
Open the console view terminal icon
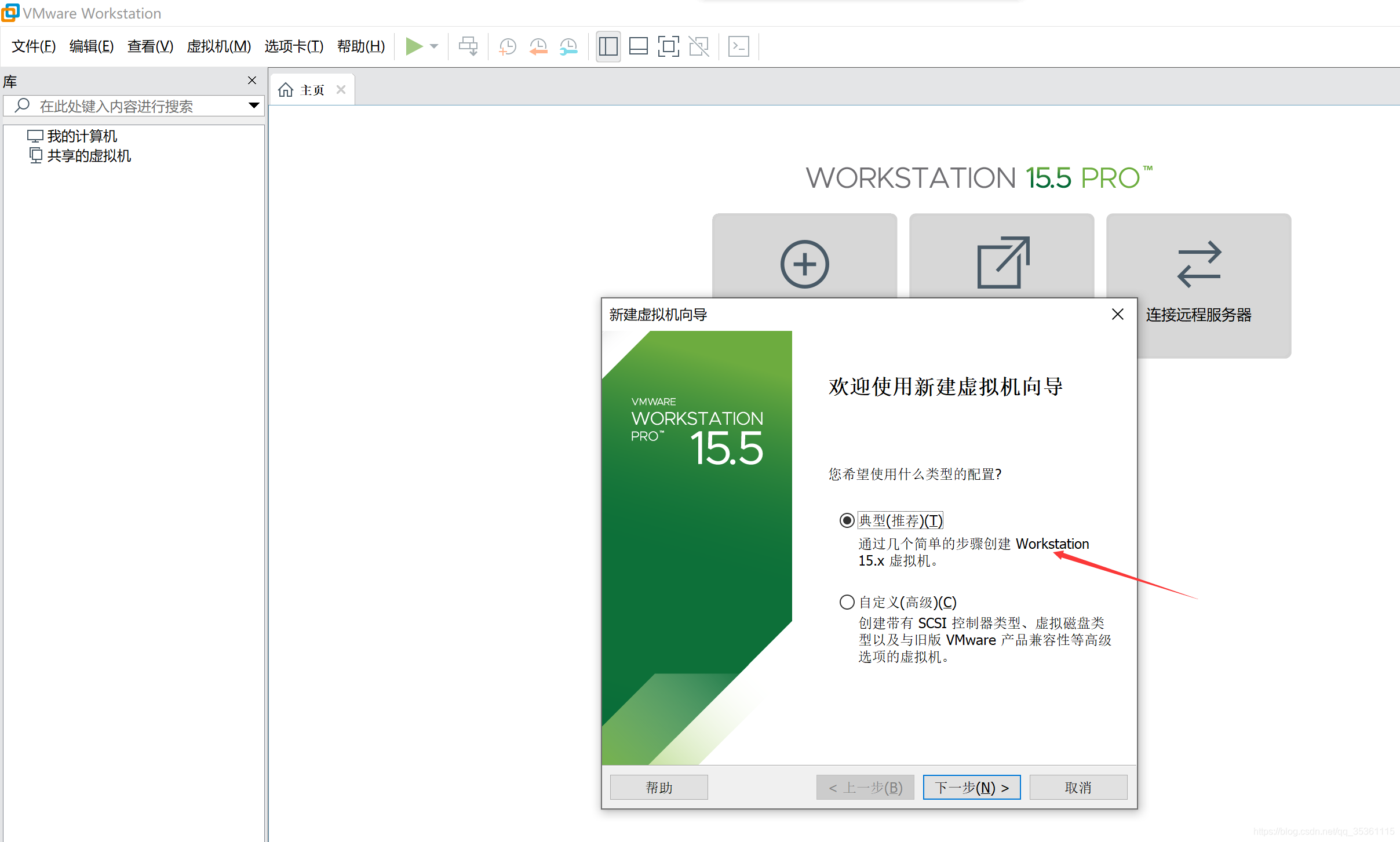pos(739,46)
